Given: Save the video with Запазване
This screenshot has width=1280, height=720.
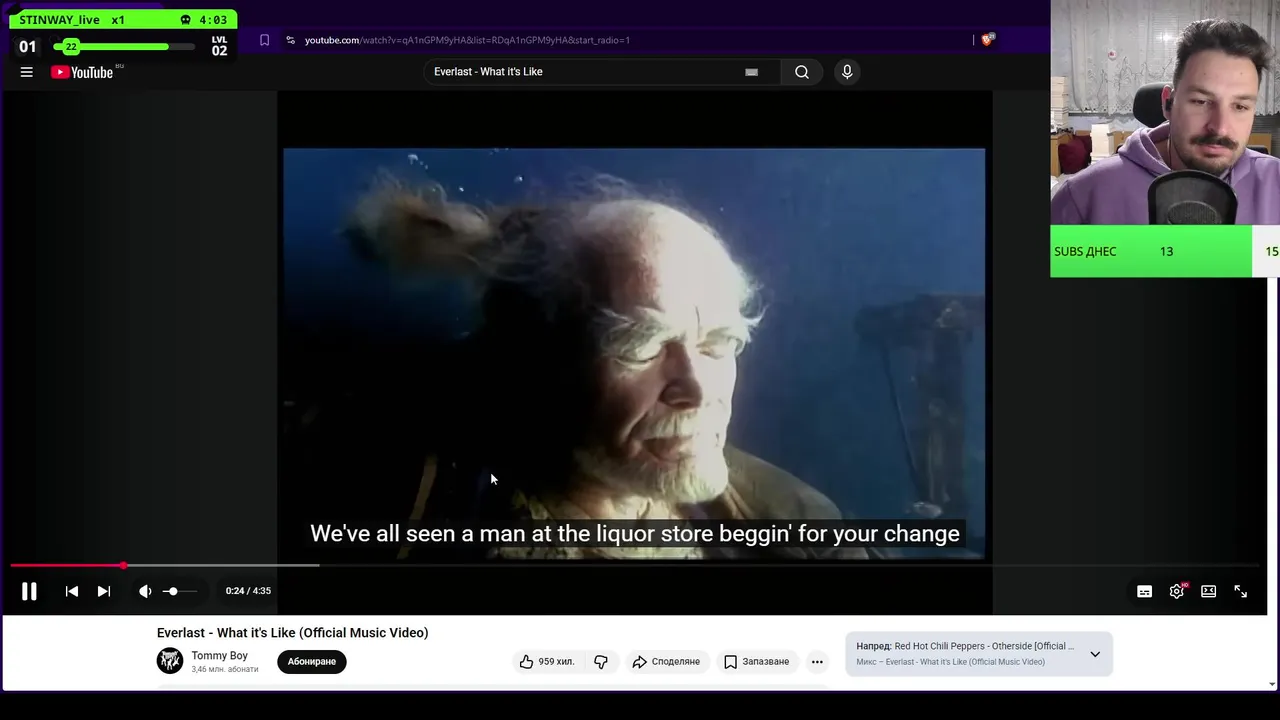Looking at the screenshot, I should [x=757, y=661].
